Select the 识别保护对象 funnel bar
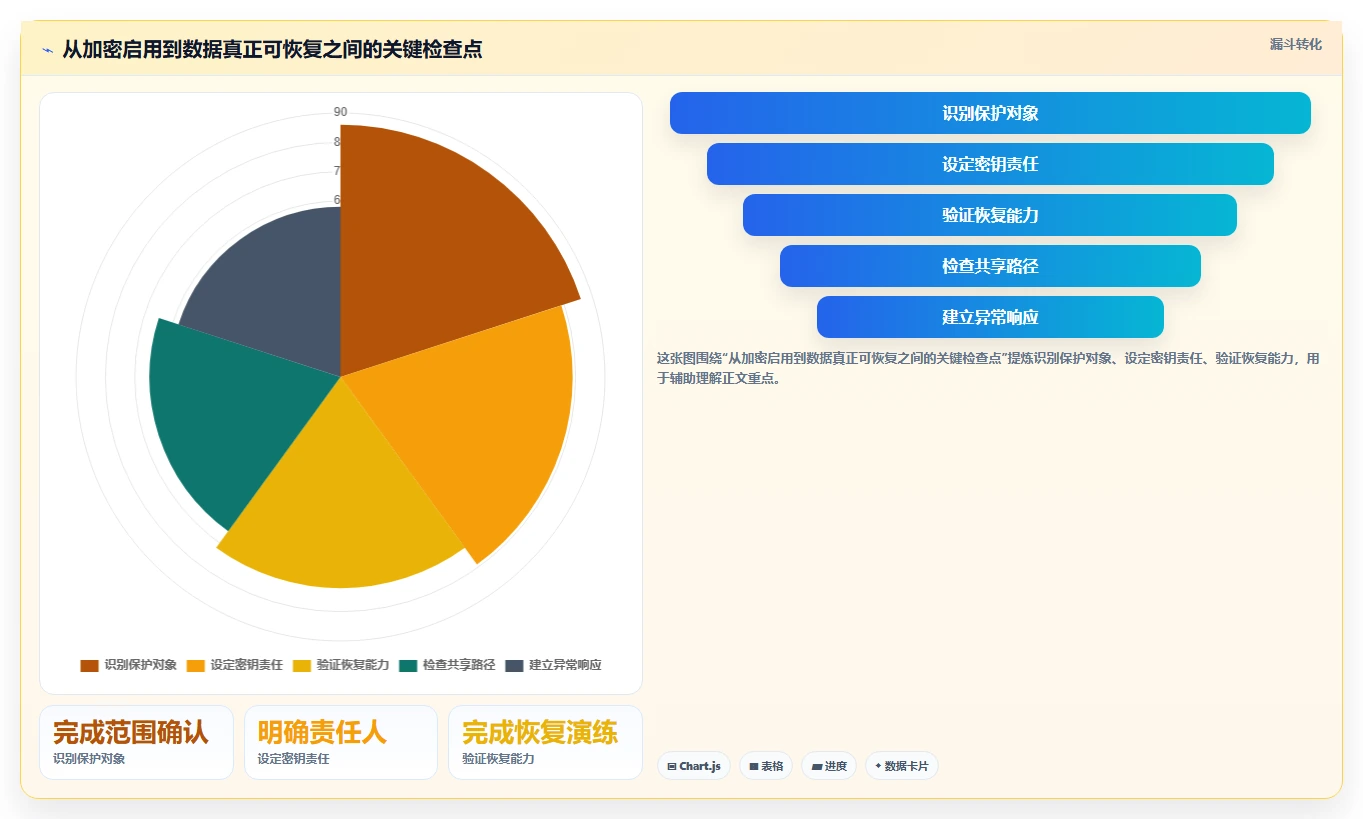Image resolution: width=1363 pixels, height=819 pixels. (x=990, y=113)
